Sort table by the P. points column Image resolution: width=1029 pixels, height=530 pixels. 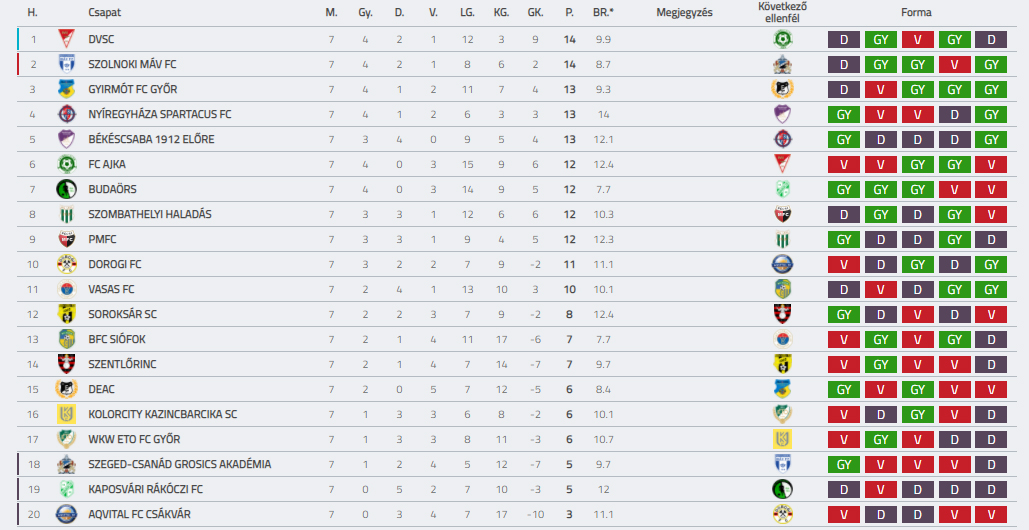[569, 12]
